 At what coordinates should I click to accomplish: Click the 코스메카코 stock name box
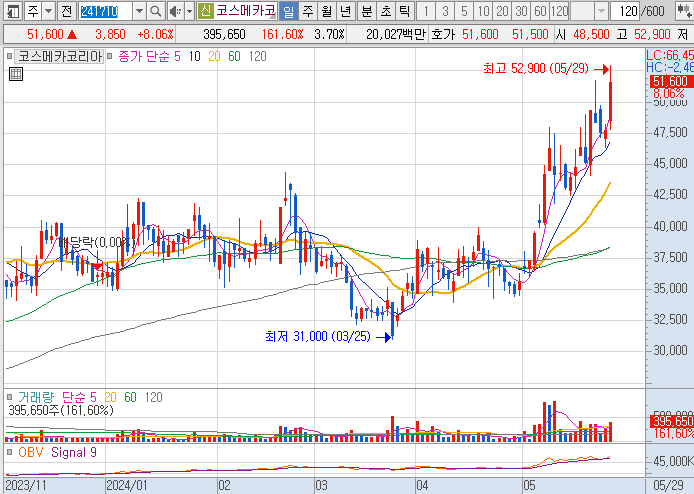coord(246,11)
